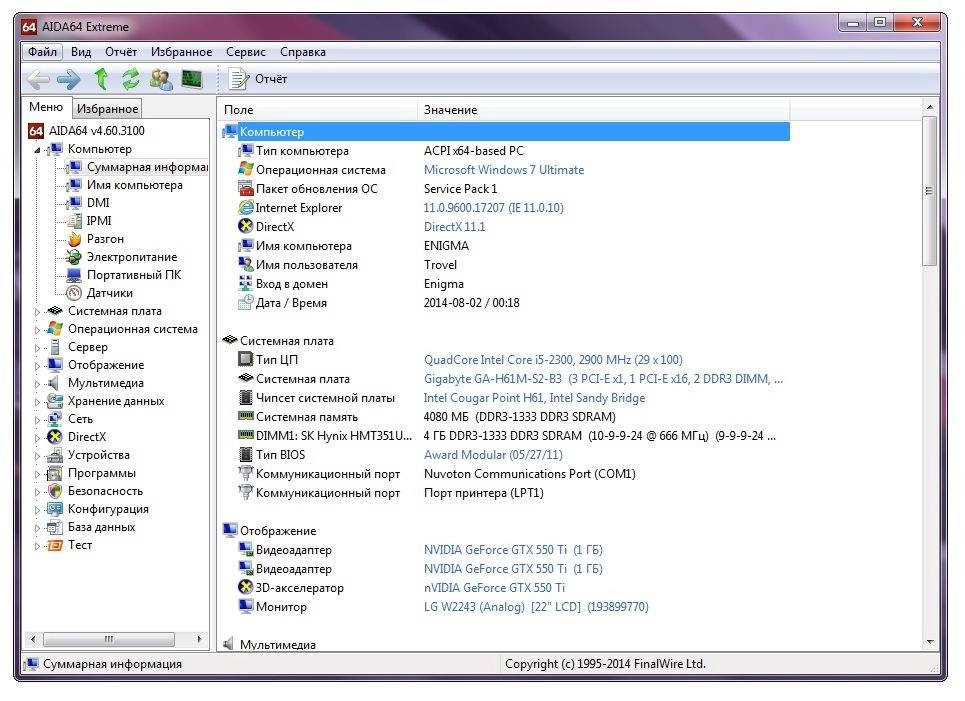Open the Файл menu

pos(42,52)
